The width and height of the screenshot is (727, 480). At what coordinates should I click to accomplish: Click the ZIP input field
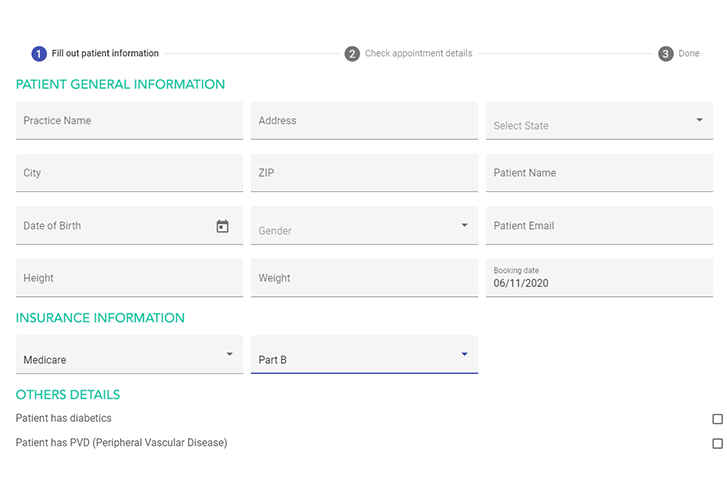[364, 173]
